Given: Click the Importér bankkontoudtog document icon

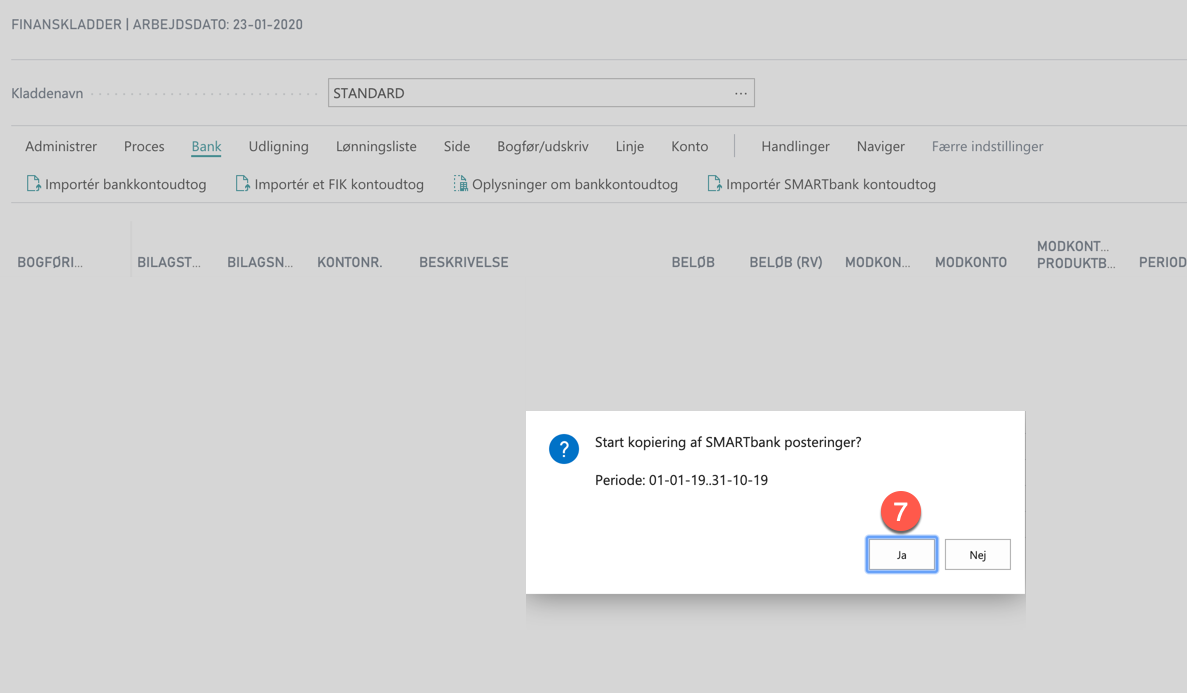Looking at the screenshot, I should click(x=33, y=183).
